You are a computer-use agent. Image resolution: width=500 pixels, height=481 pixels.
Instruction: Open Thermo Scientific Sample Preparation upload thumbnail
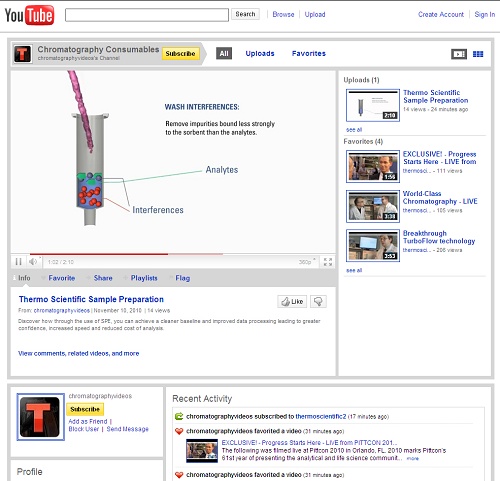click(x=373, y=105)
